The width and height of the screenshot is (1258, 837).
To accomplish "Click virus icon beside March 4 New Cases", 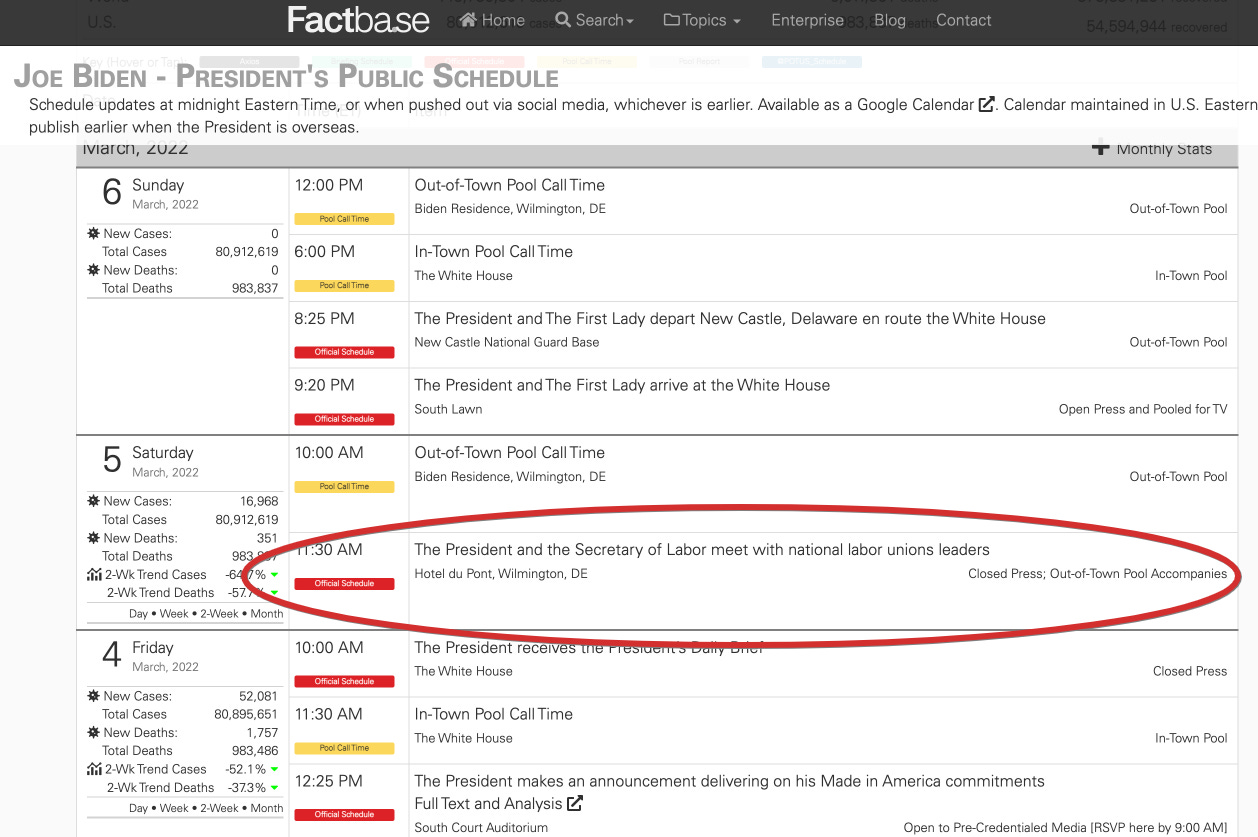I will tap(94, 696).
